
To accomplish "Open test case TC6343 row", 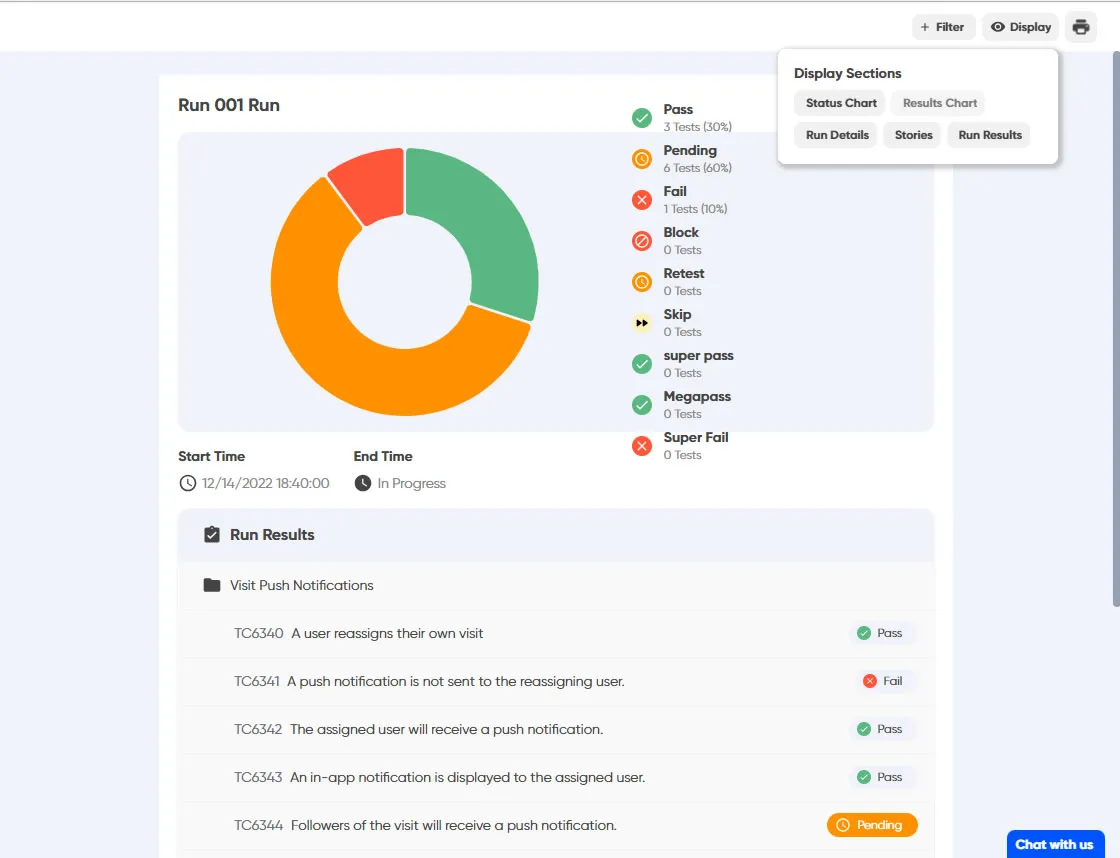I will [x=556, y=777].
